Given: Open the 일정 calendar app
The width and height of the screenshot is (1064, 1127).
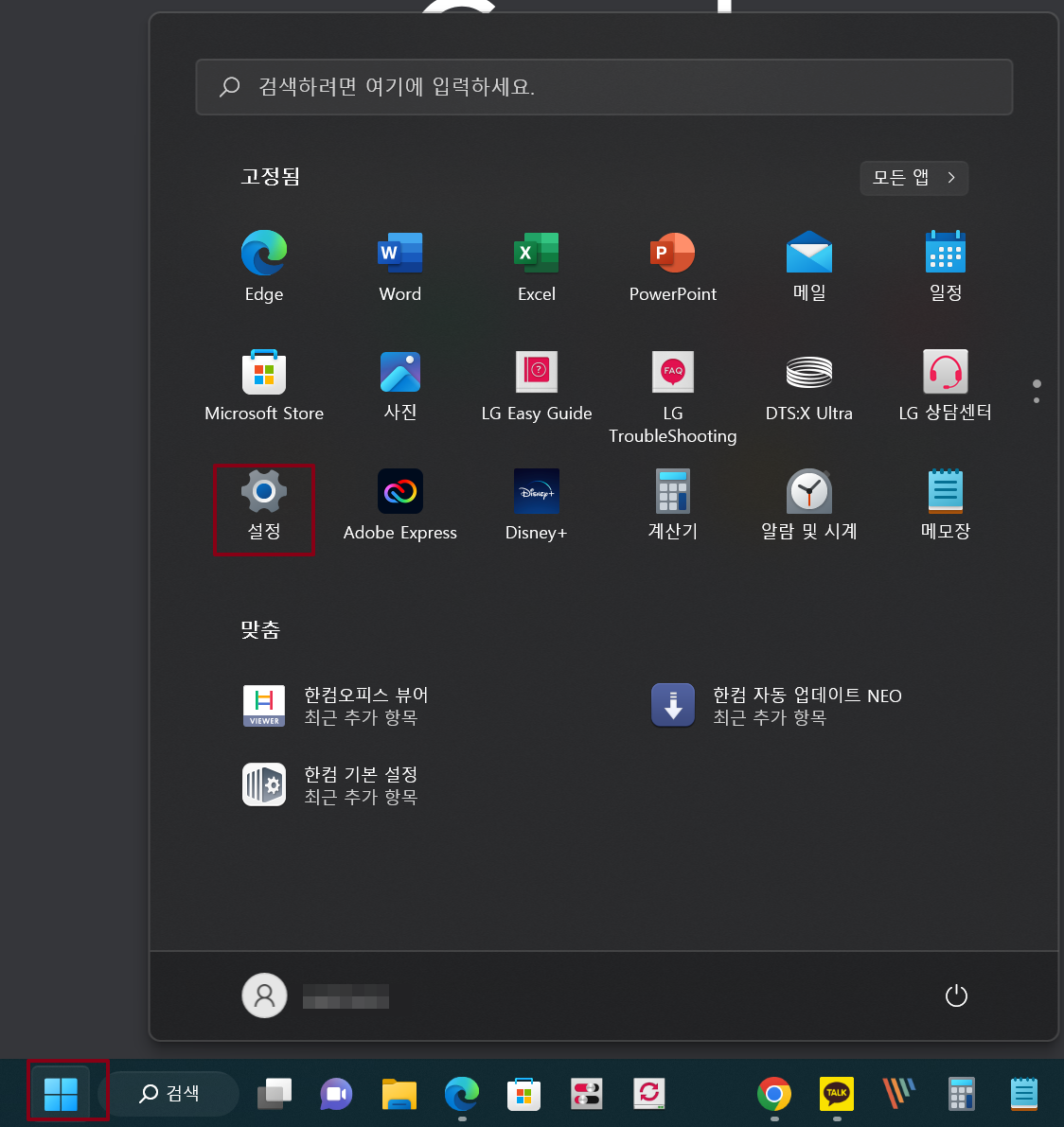Looking at the screenshot, I should 946,266.
